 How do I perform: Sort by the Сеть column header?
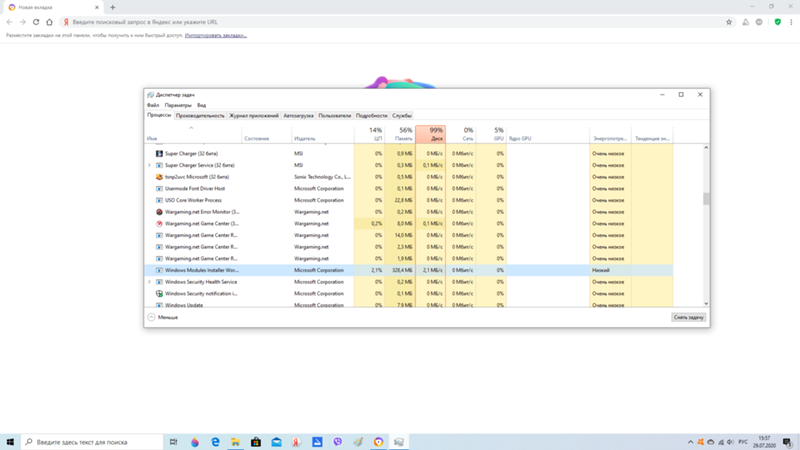pyautogui.click(x=461, y=134)
